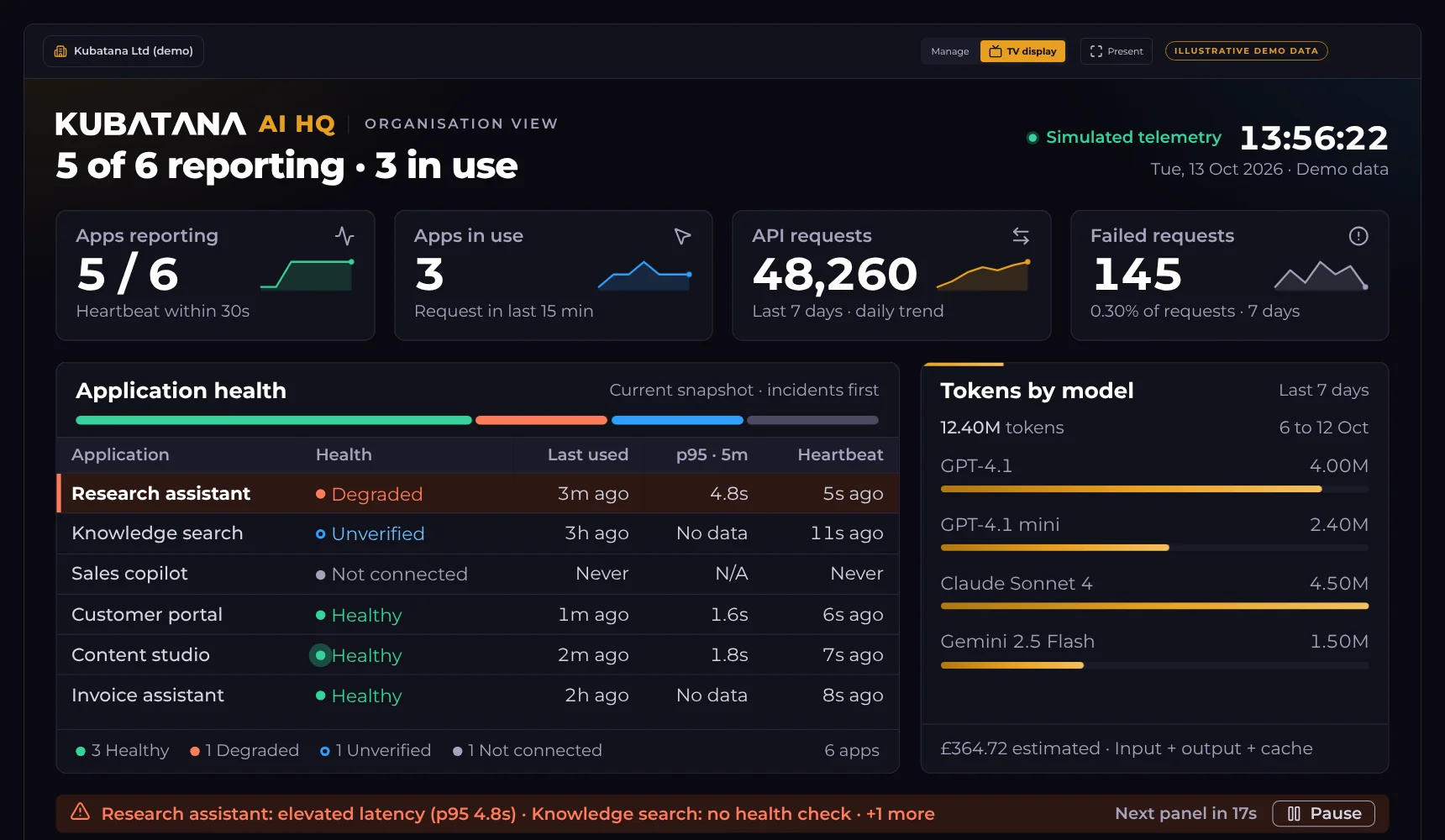Screen dimensions: 1445x840
Task: Switch to TV display mode
Action: (x=1022, y=51)
